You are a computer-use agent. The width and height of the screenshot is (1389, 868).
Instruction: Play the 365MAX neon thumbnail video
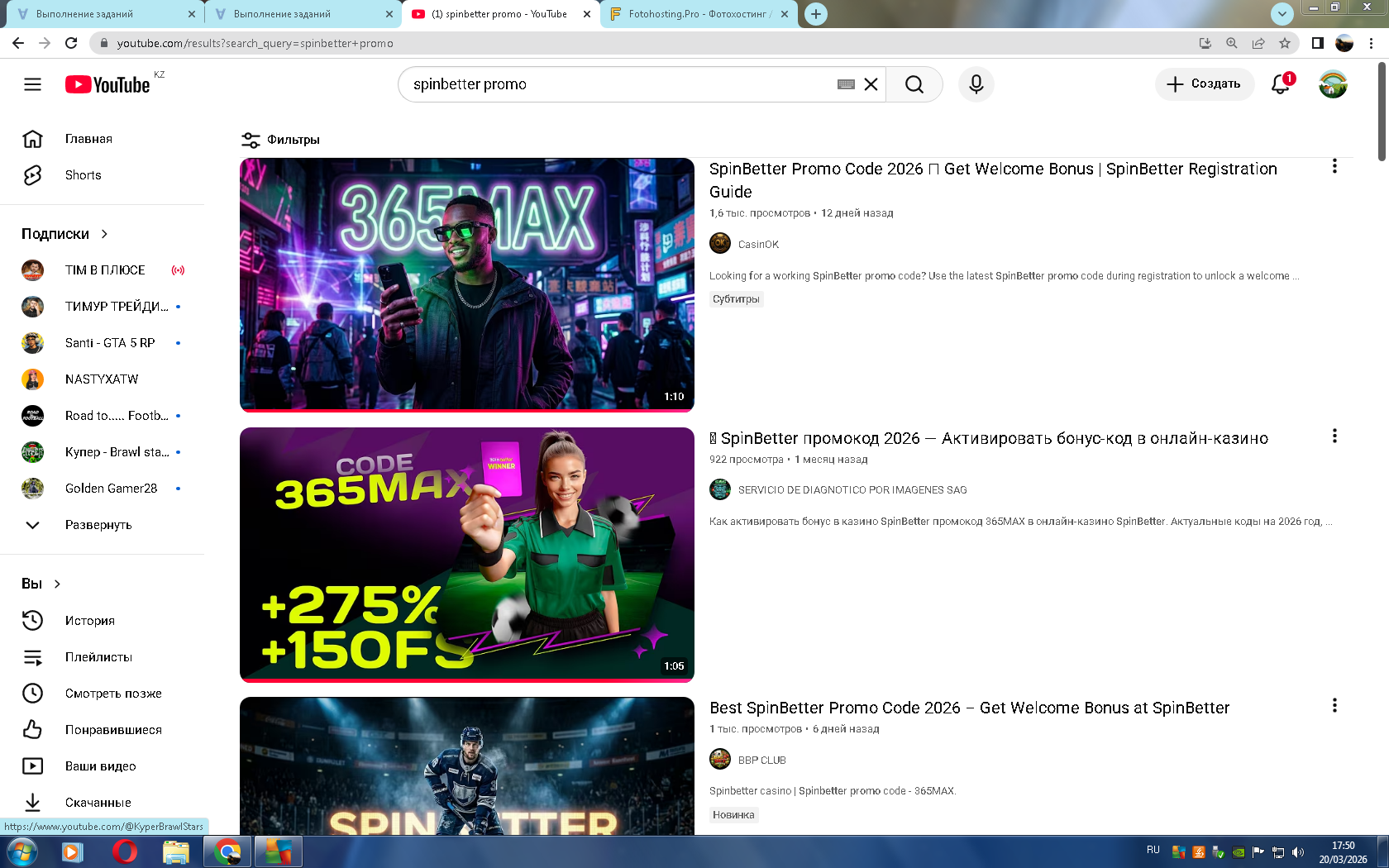point(467,284)
